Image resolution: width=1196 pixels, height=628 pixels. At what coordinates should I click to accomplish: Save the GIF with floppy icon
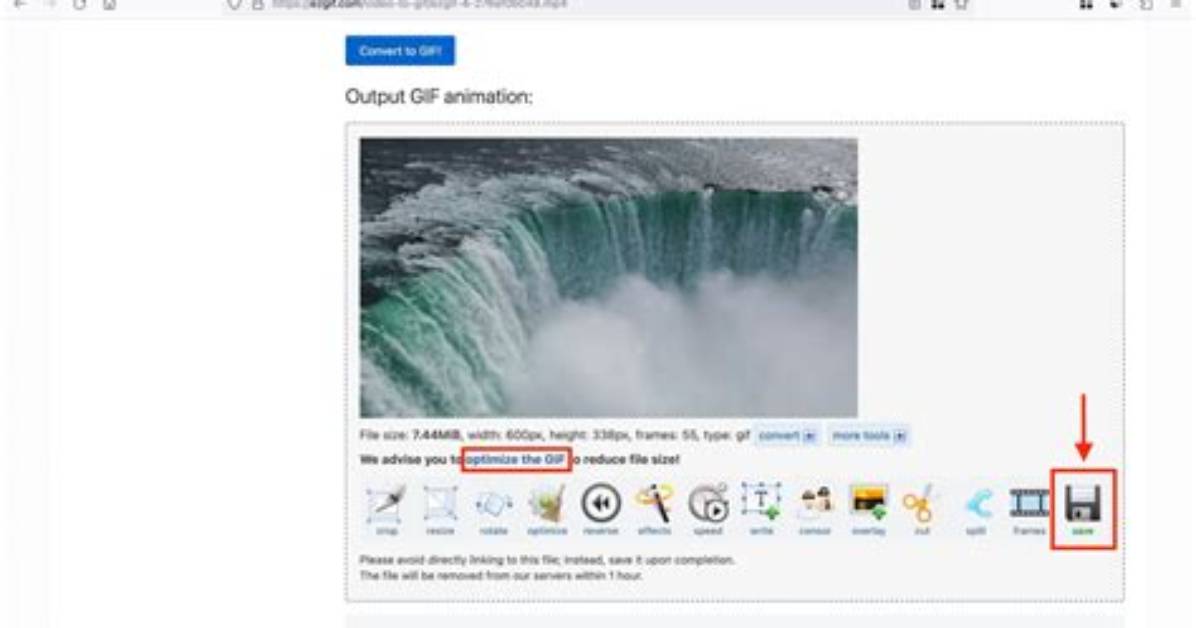tap(1083, 510)
